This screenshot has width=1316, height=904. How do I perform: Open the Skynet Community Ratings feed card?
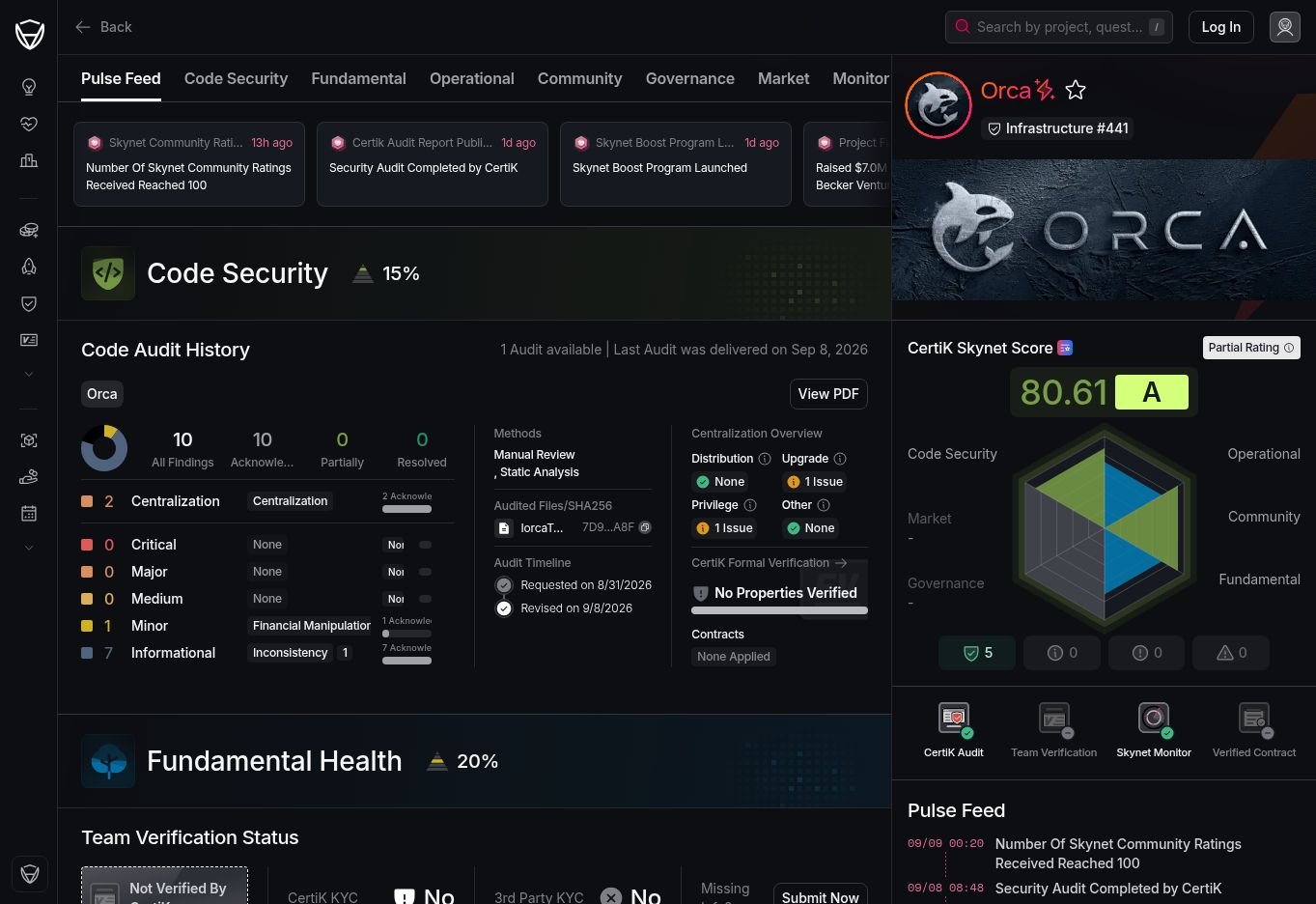[x=189, y=164]
